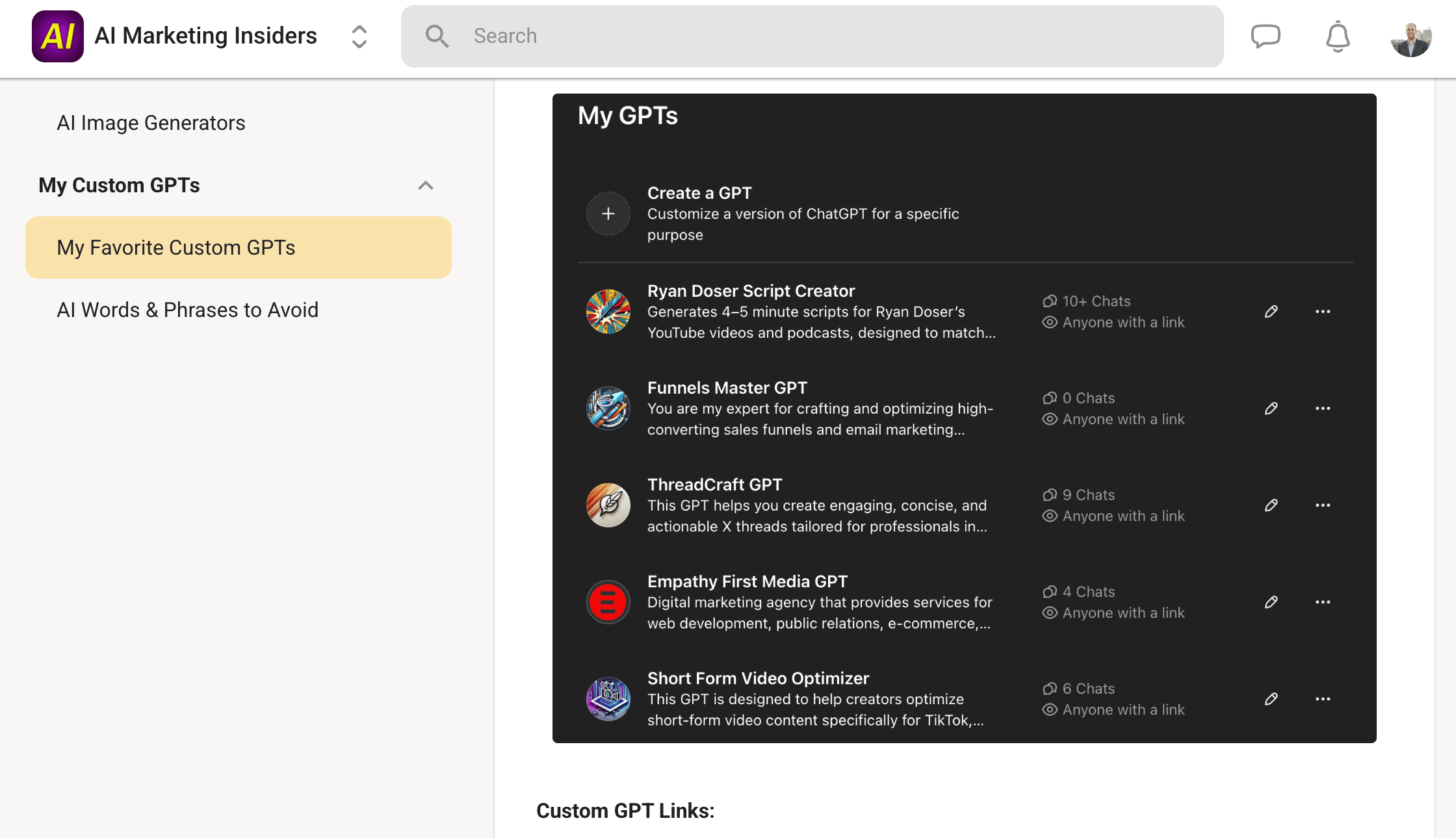This screenshot has height=838, width=1456.
Task: Select My Favorite Custom GPTs
Action: click(x=239, y=248)
